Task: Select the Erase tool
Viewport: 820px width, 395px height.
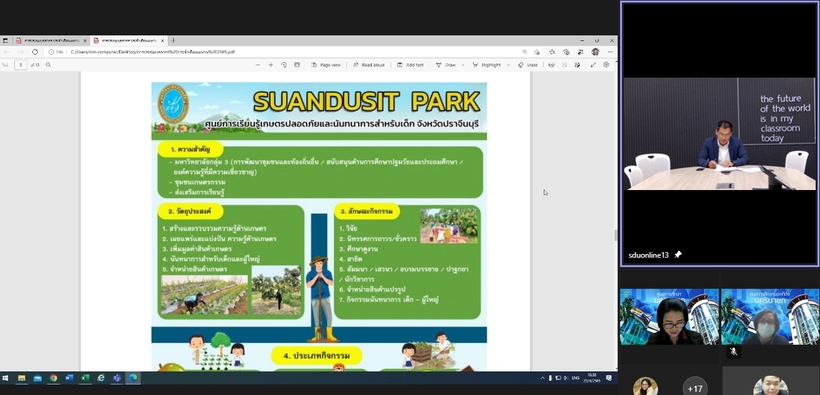Action: click(528, 65)
